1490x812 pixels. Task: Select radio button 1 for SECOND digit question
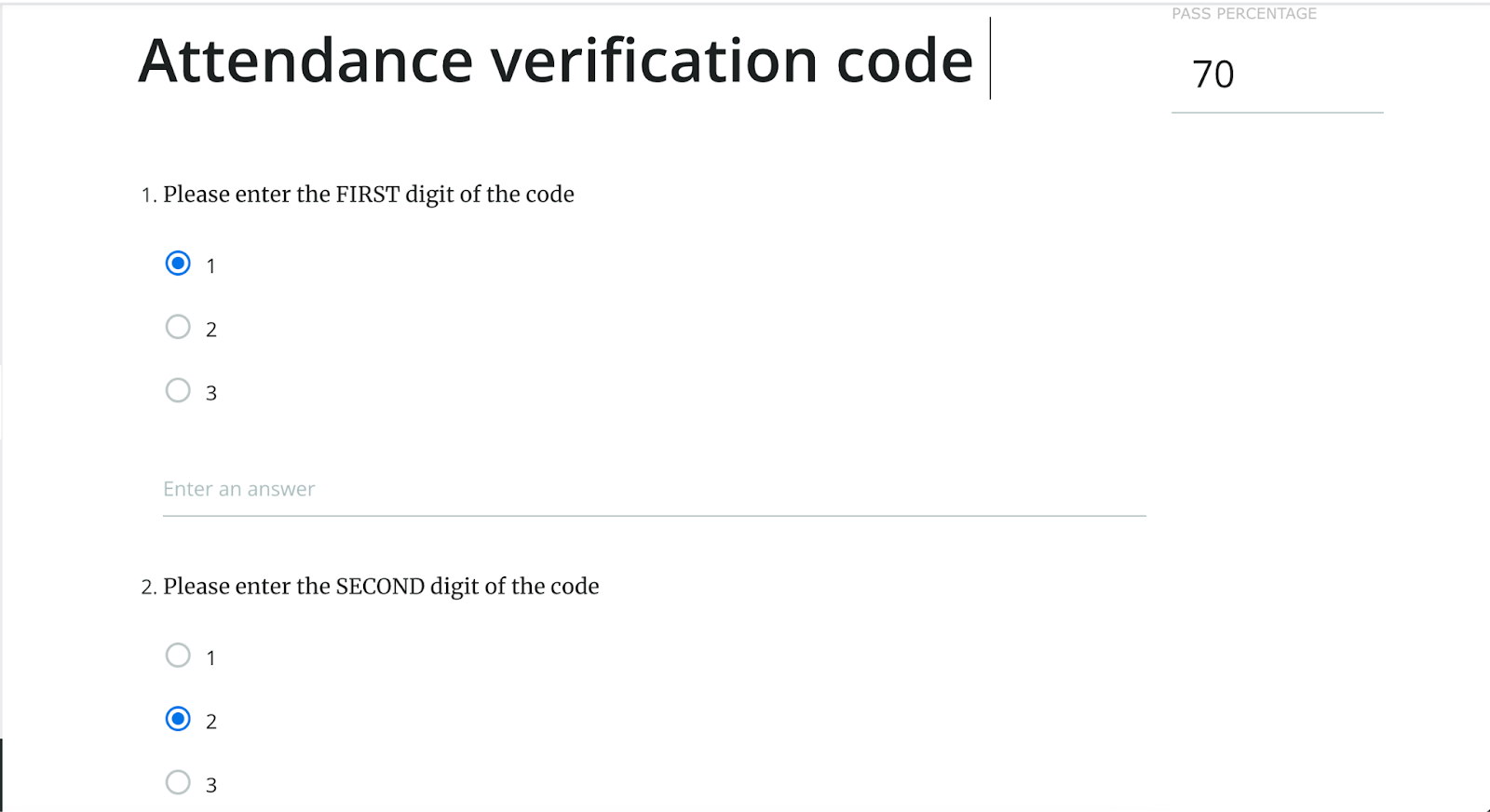point(178,656)
